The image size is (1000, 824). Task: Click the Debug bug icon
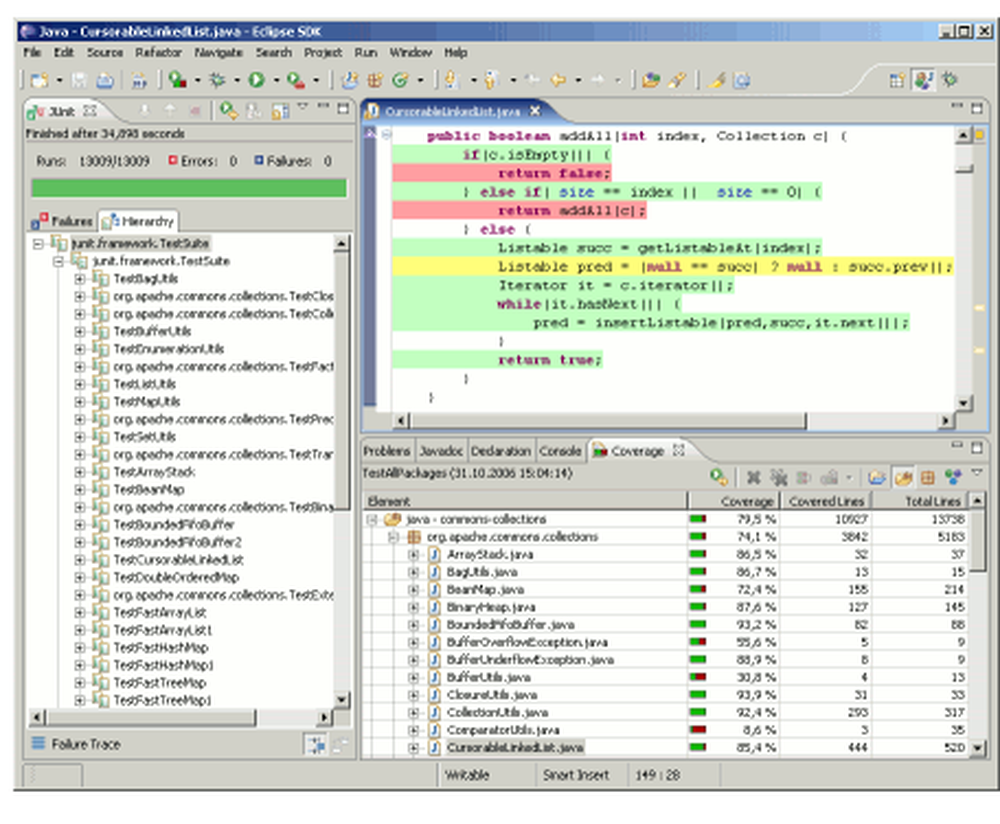tap(217, 80)
